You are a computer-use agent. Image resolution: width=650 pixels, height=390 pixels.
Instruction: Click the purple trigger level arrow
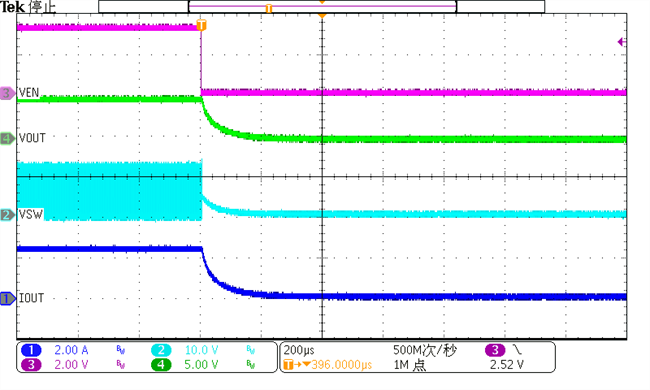621,42
